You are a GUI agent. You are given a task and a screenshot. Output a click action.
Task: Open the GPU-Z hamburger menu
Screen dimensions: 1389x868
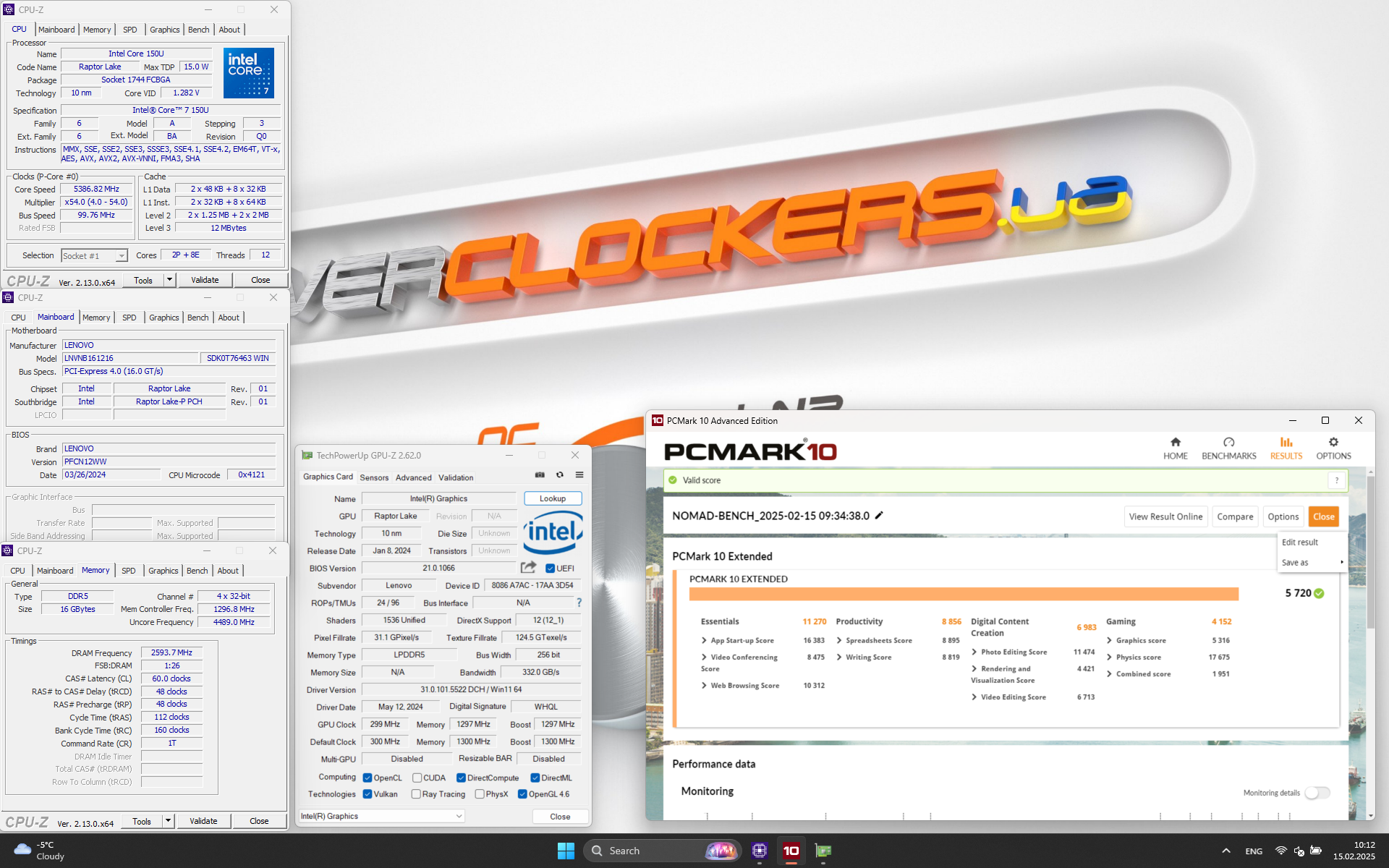pyautogui.click(x=579, y=475)
